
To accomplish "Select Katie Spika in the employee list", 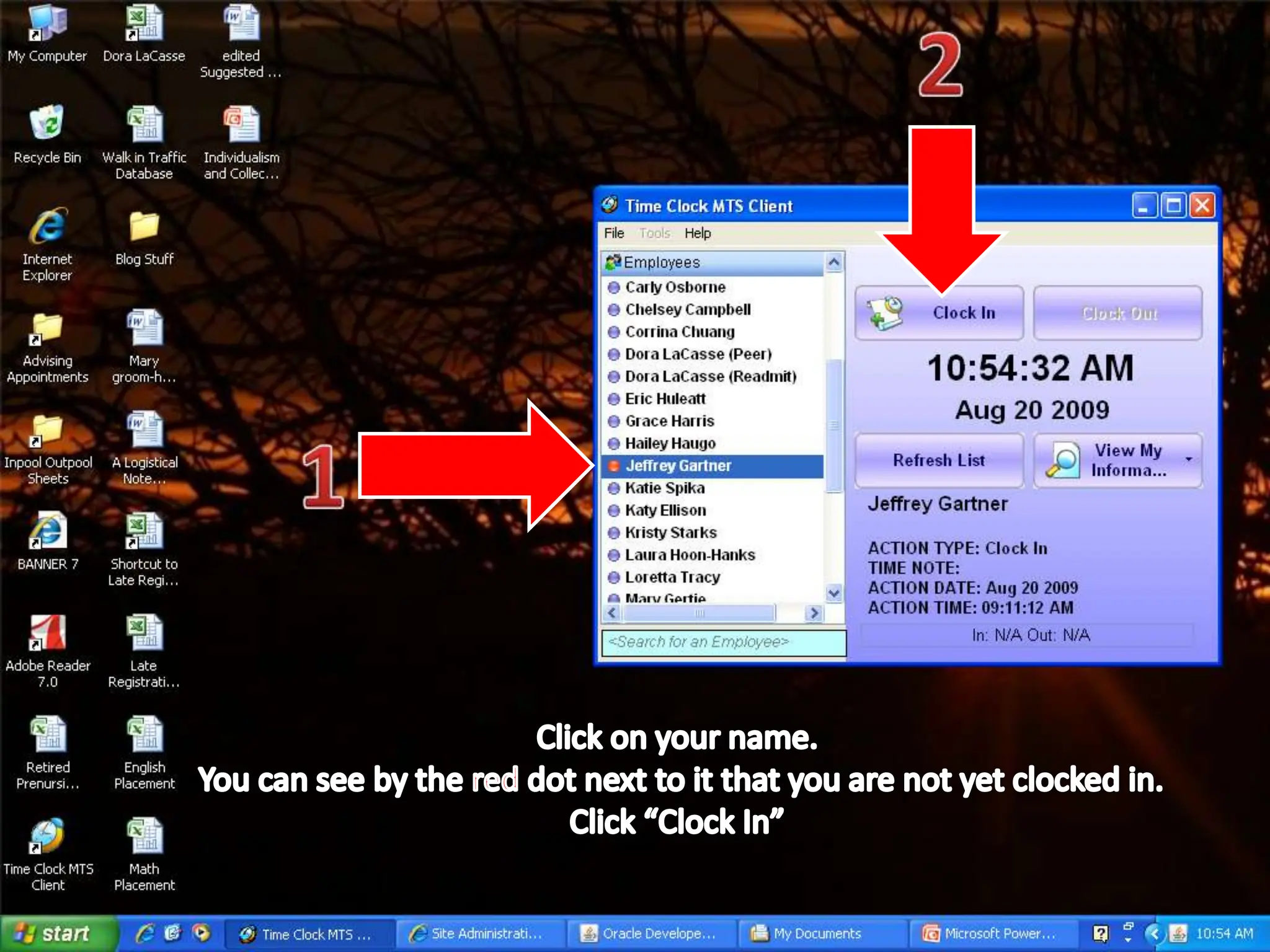I will (665, 488).
